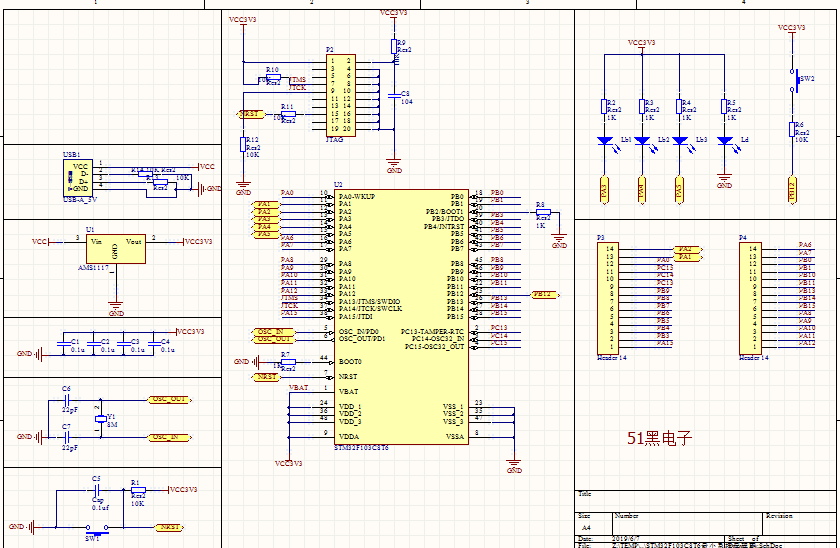
Task: Click the USB1 connector symbol
Action: [78, 178]
